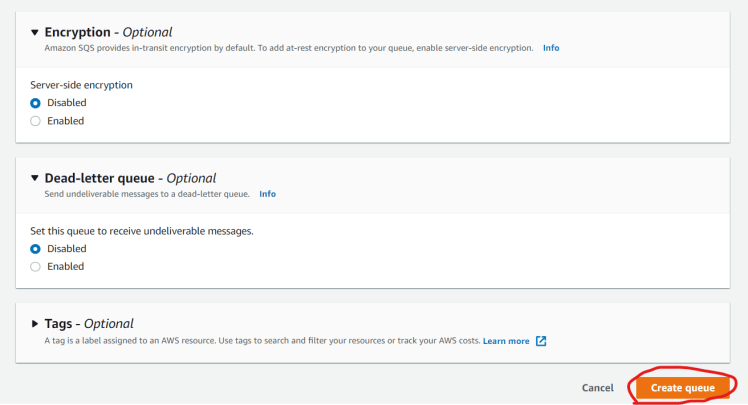Open the Info link for Dead-letter queue

pos(268,194)
